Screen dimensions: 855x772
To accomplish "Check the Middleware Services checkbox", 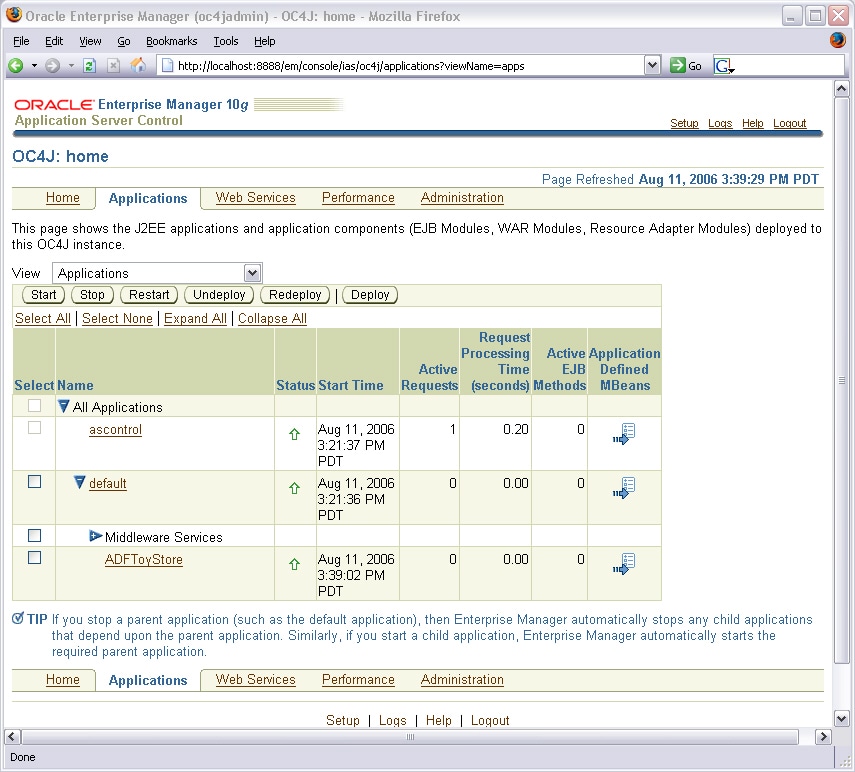I will click(x=34, y=535).
